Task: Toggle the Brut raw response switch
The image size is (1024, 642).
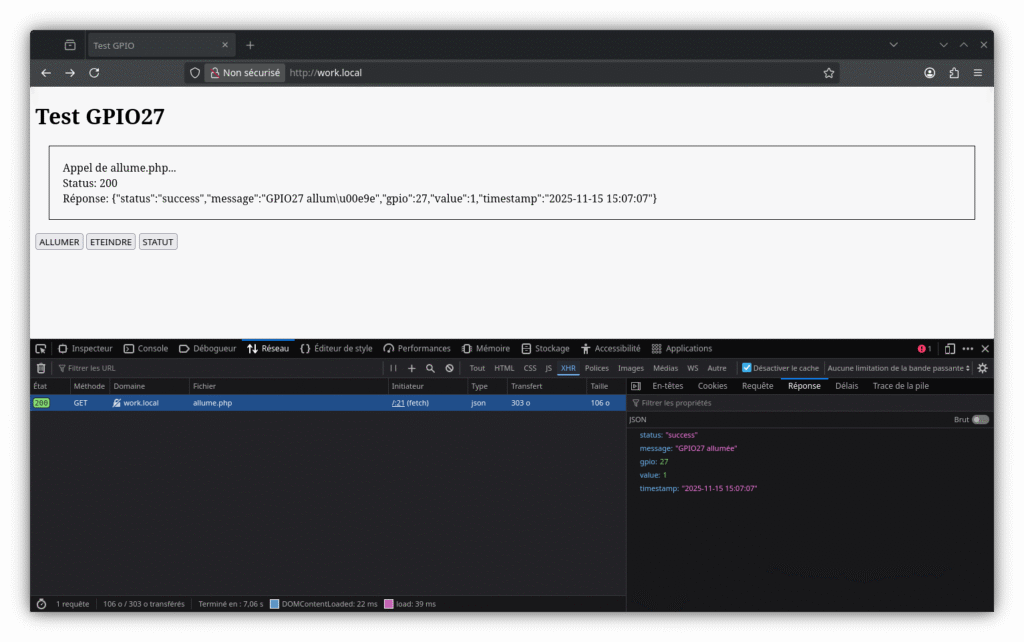Action: (980, 420)
